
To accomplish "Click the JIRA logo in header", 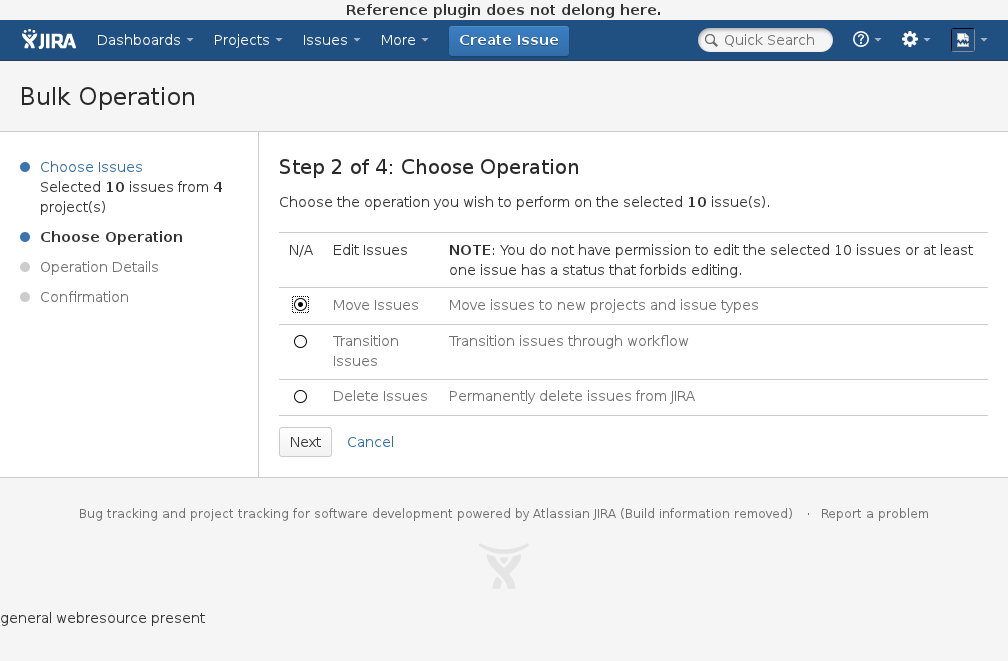I will pyautogui.click(x=49, y=40).
